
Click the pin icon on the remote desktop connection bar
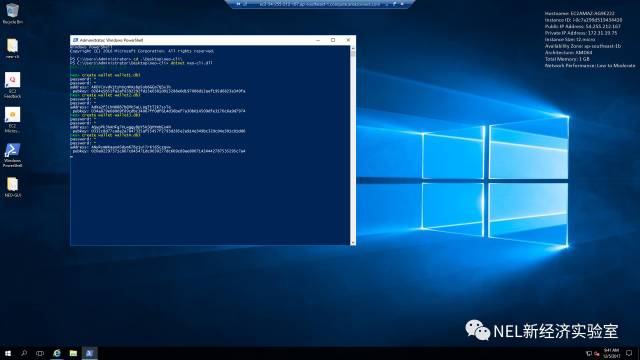239,4
